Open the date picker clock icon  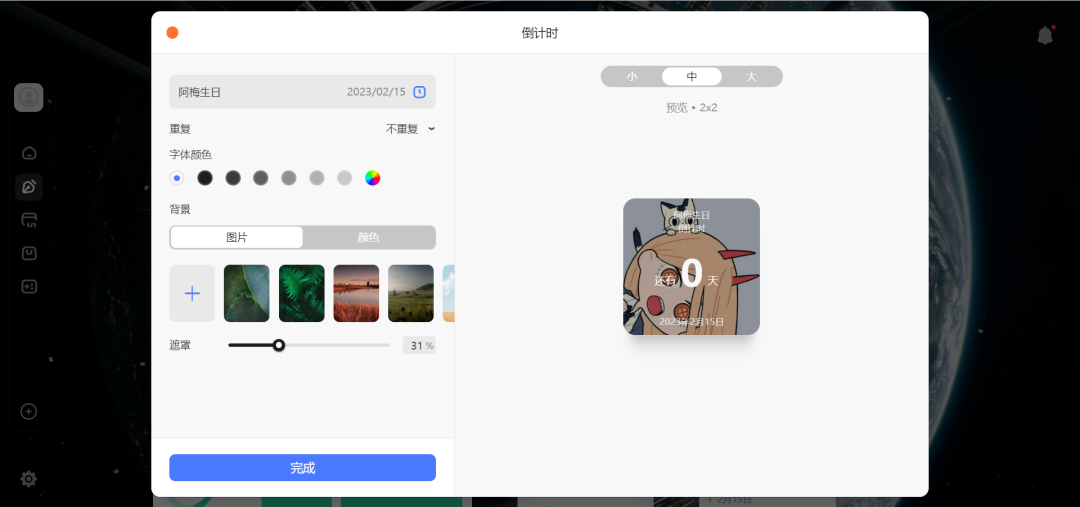click(419, 92)
